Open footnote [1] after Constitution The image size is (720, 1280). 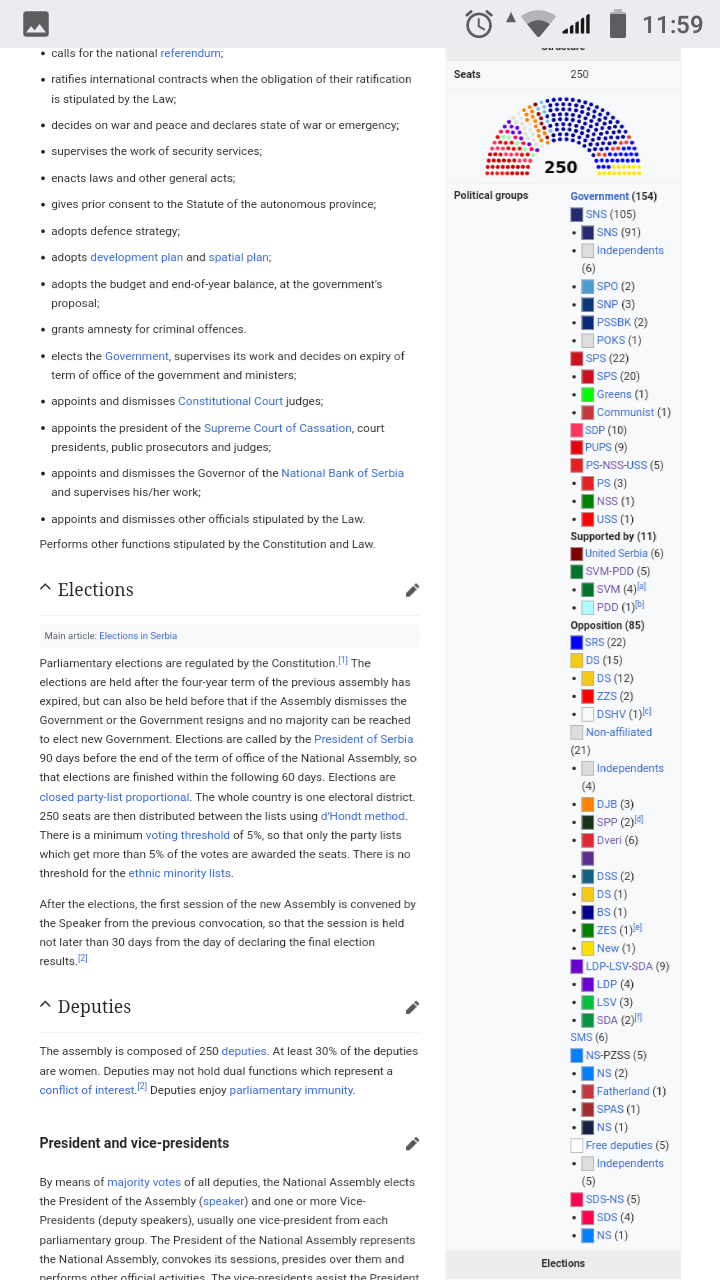(343, 660)
